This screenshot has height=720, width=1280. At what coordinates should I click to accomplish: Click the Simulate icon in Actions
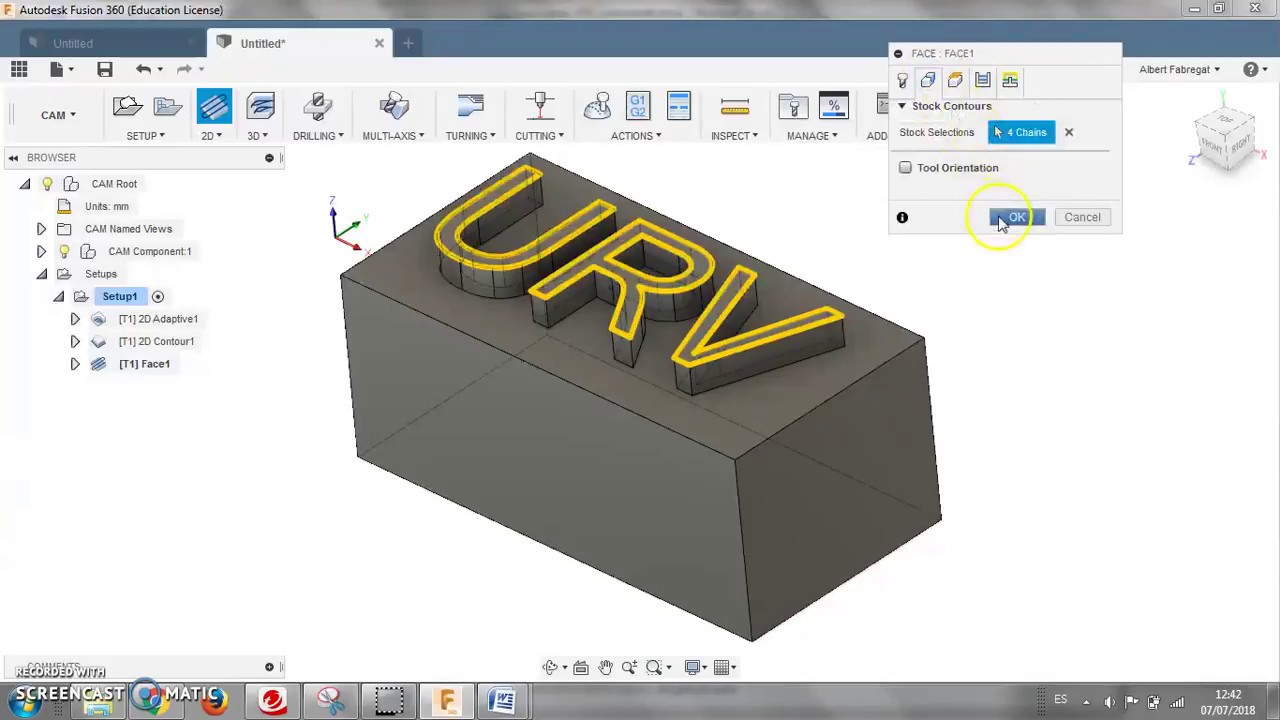598,107
